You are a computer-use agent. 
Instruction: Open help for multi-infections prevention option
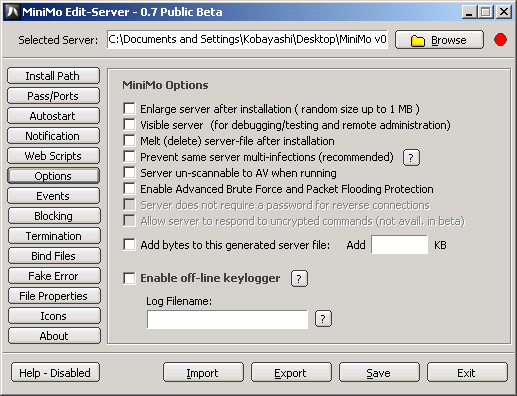pyautogui.click(x=411, y=157)
